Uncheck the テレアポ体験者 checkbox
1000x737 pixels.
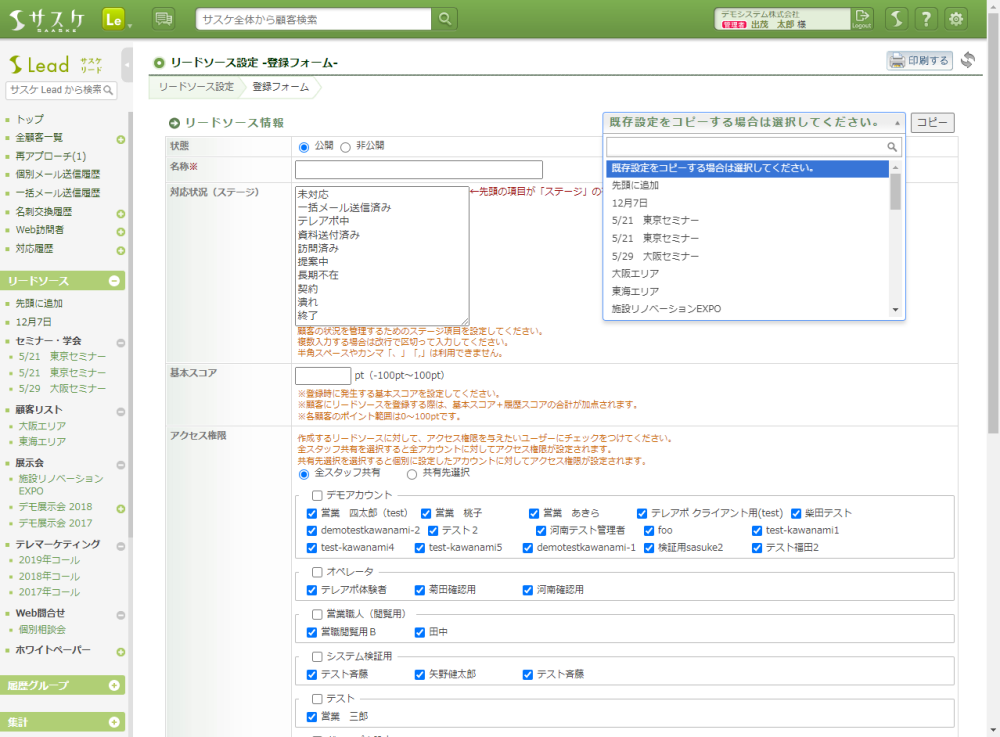pyautogui.click(x=312, y=590)
